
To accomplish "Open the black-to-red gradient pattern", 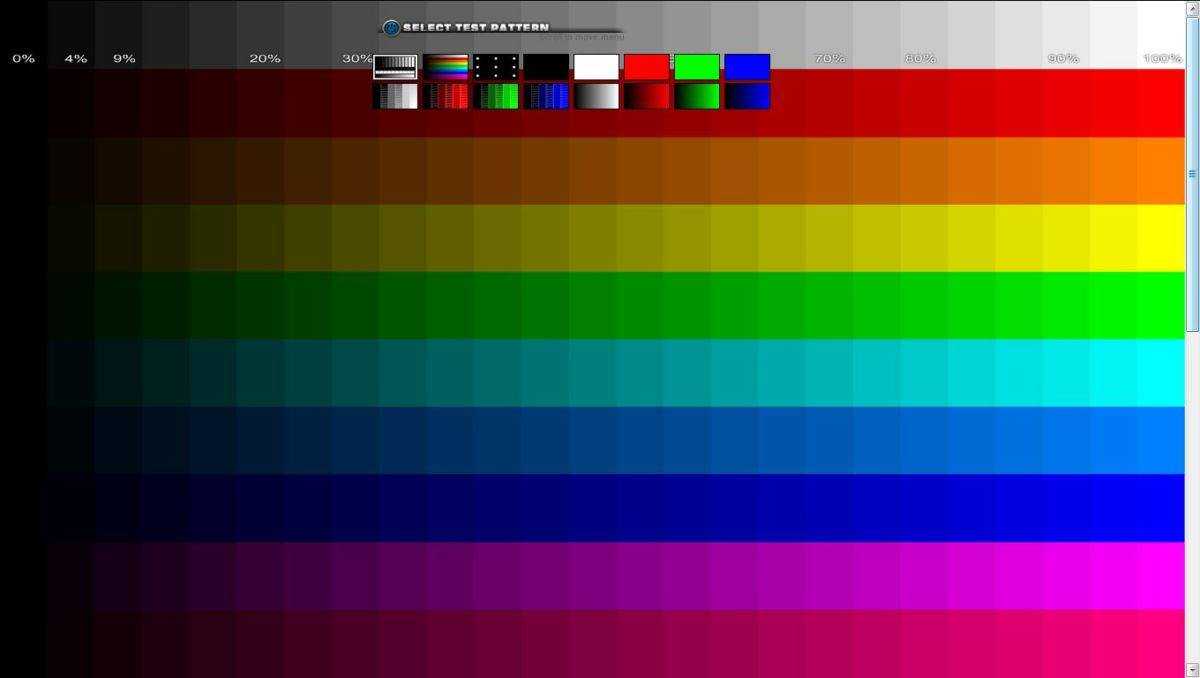I will 646,96.
